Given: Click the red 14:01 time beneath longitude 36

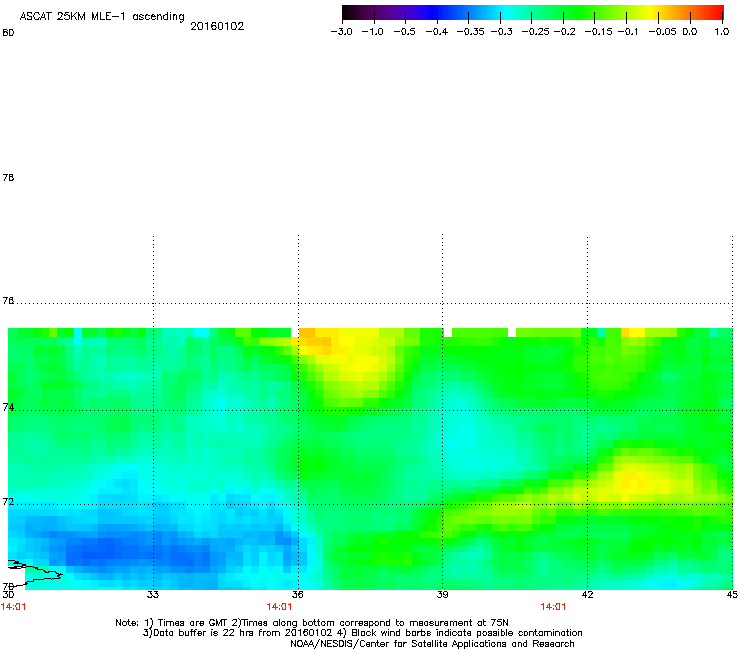Looking at the screenshot, I should (x=279, y=607).
